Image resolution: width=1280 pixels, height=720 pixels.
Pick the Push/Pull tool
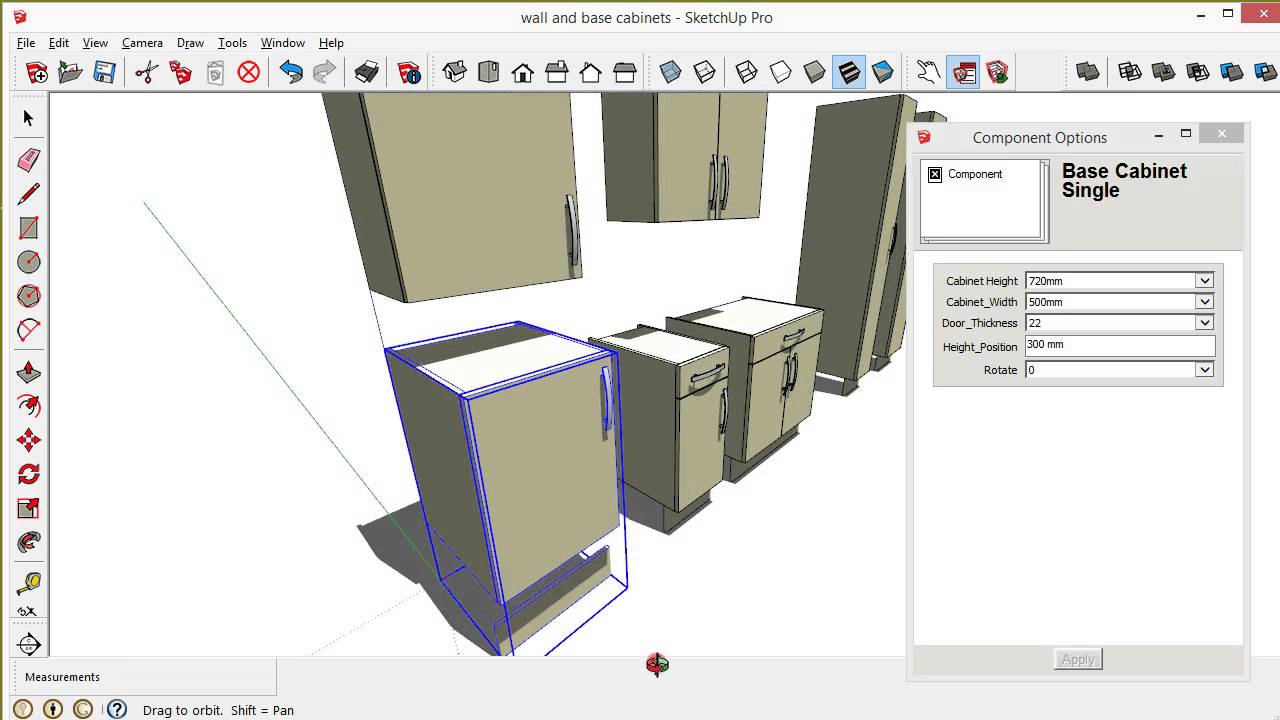click(29, 372)
